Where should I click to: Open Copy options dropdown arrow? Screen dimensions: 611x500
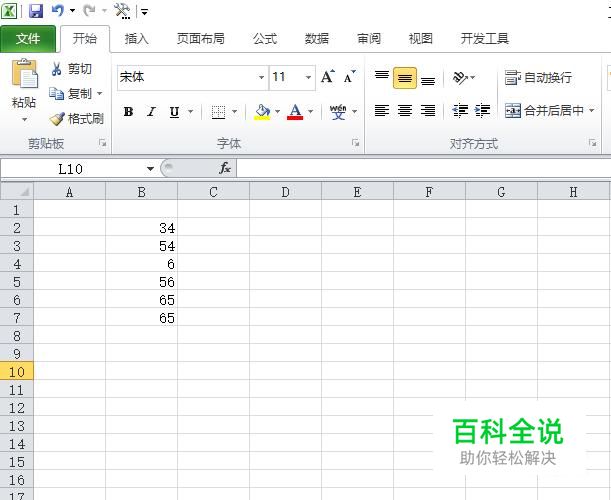pyautogui.click(x=99, y=94)
